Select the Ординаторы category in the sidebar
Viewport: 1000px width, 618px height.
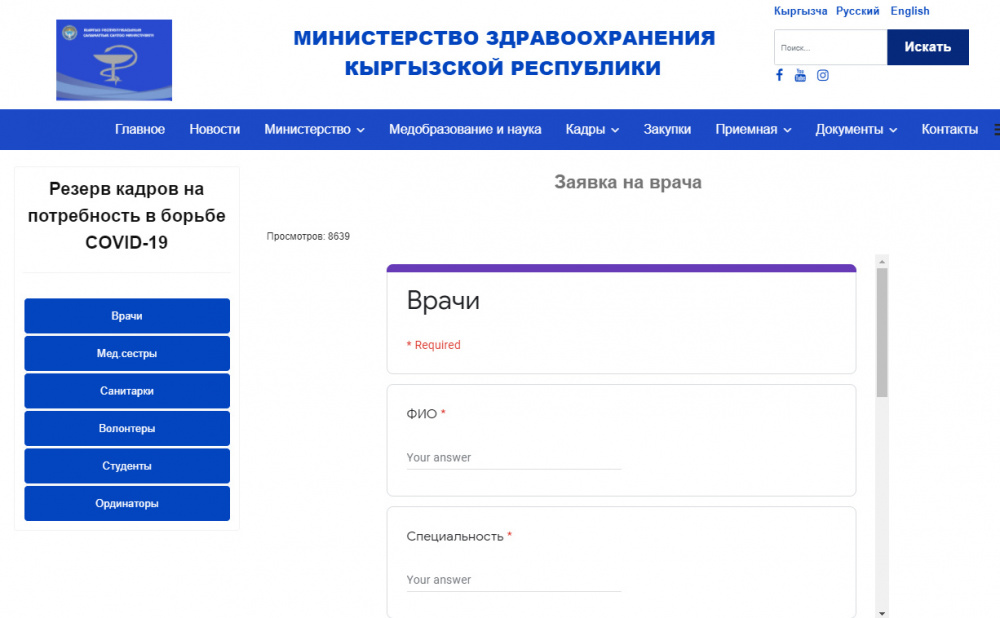point(126,503)
